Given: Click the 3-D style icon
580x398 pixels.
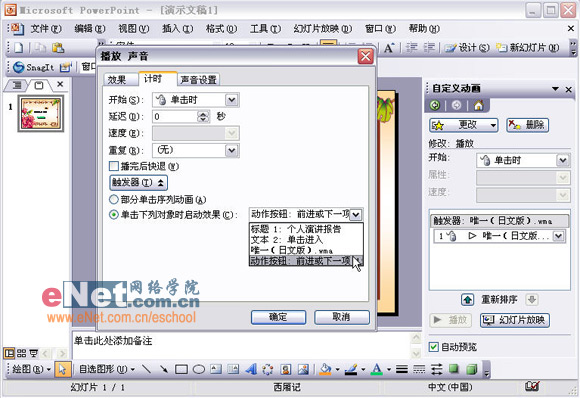Looking at the screenshot, I should (471, 369).
